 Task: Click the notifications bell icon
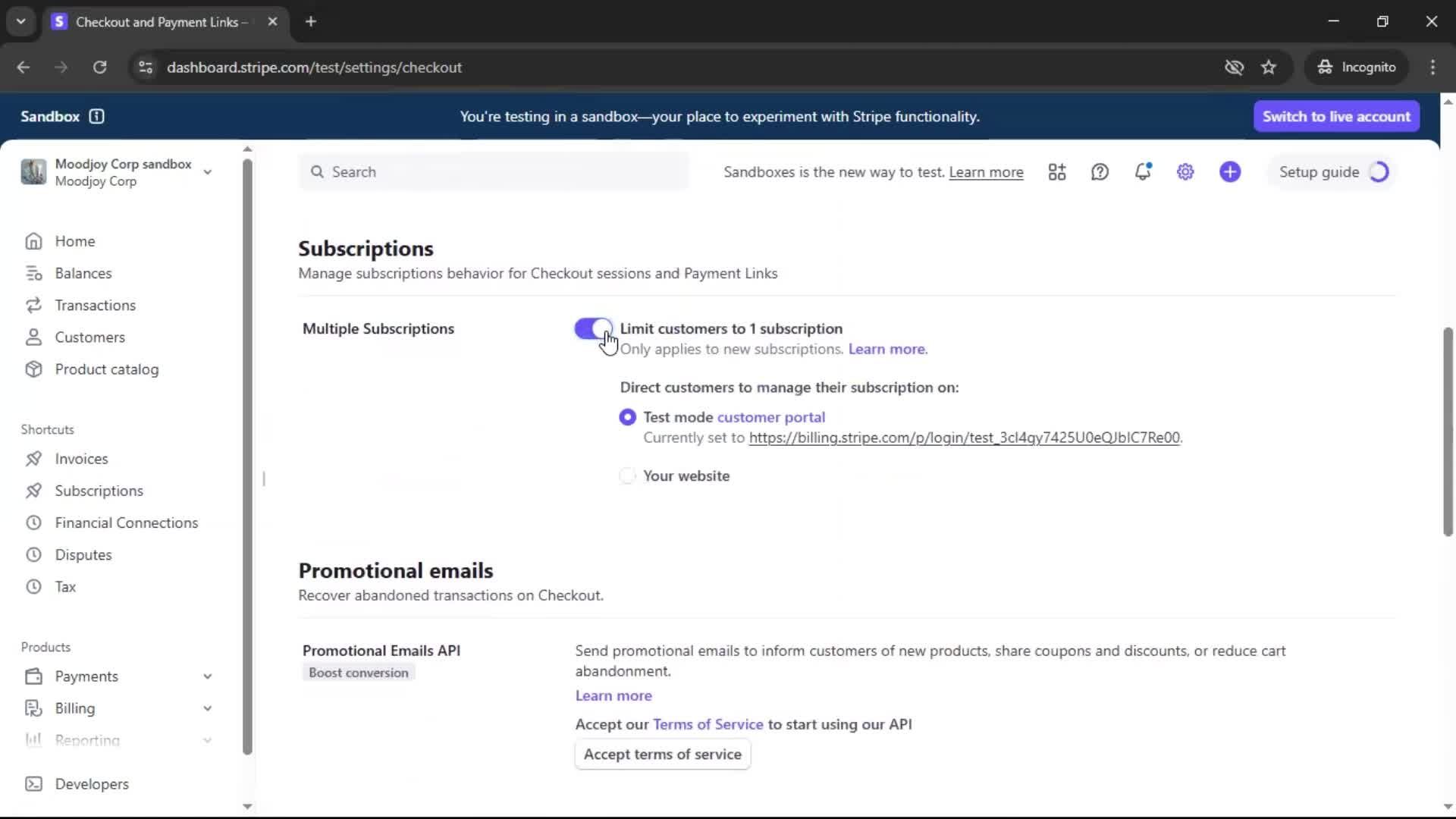click(1142, 172)
